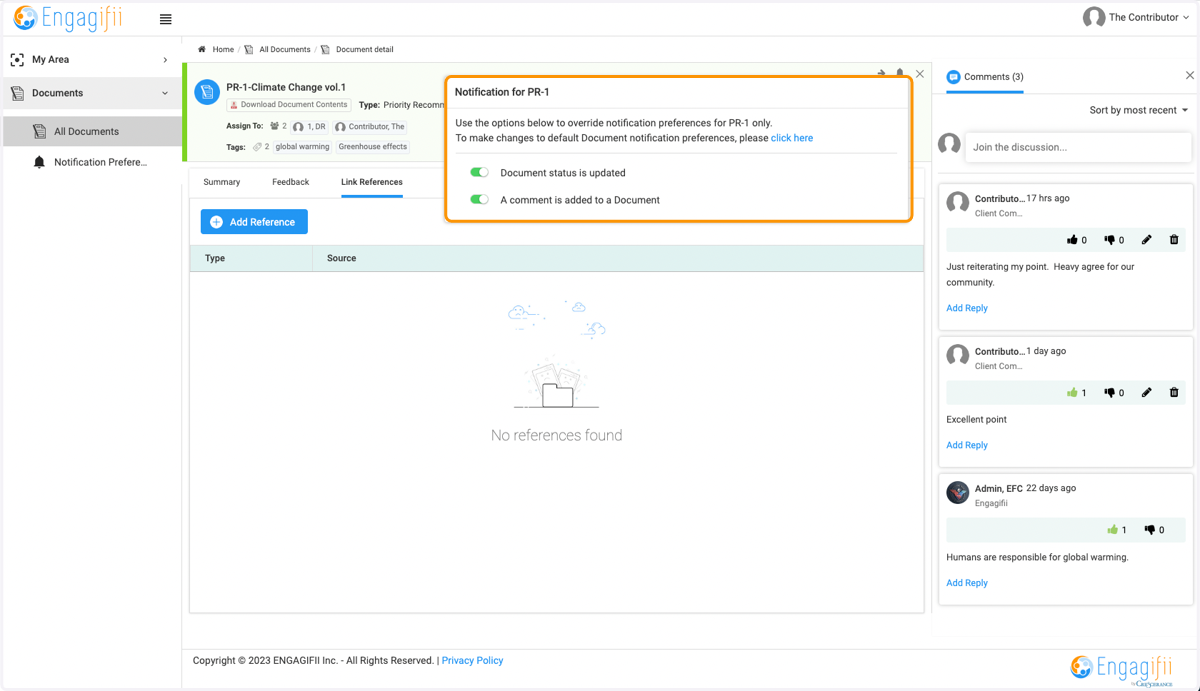Click the Engagifii footer logo
1200x691 pixels.
[x=1121, y=668]
